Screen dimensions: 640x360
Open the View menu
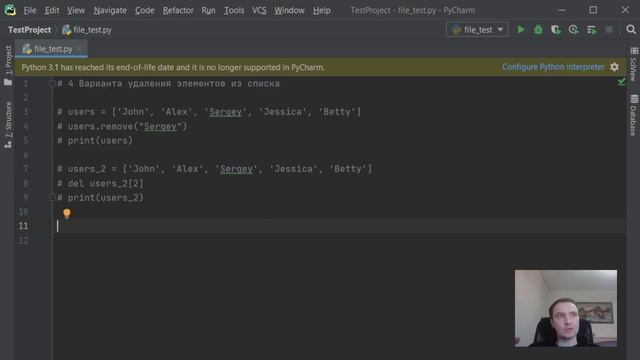tap(76, 10)
